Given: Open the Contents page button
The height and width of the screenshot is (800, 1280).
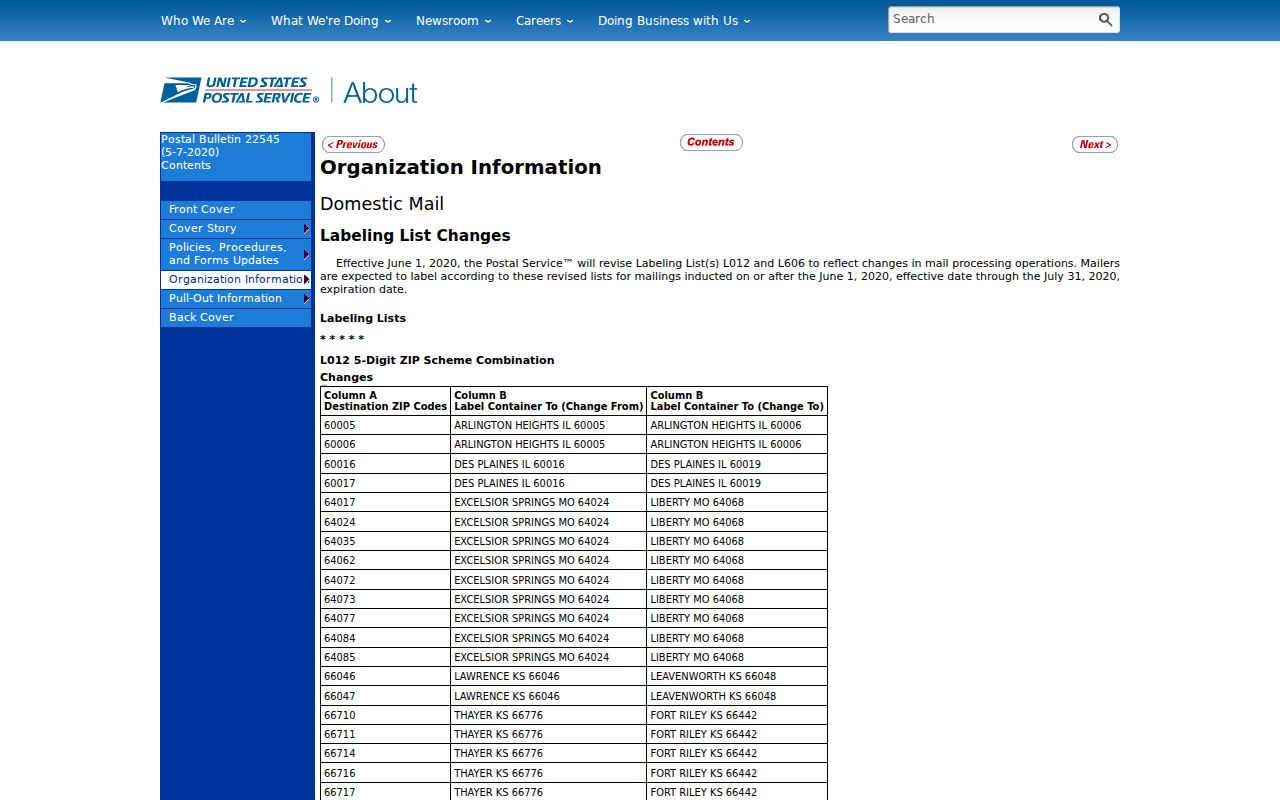Looking at the screenshot, I should 711,142.
